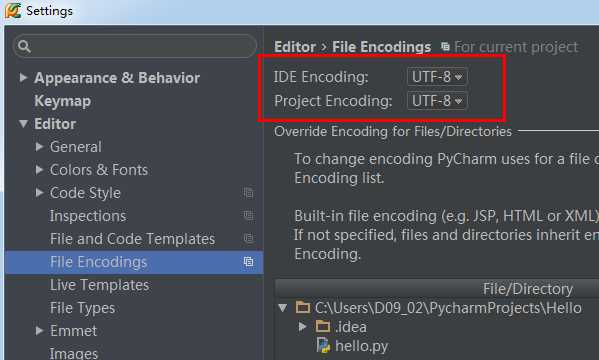Viewport: 599px width, 360px height.
Task: Click project-level icon beside Code Style
Action: [248, 193]
